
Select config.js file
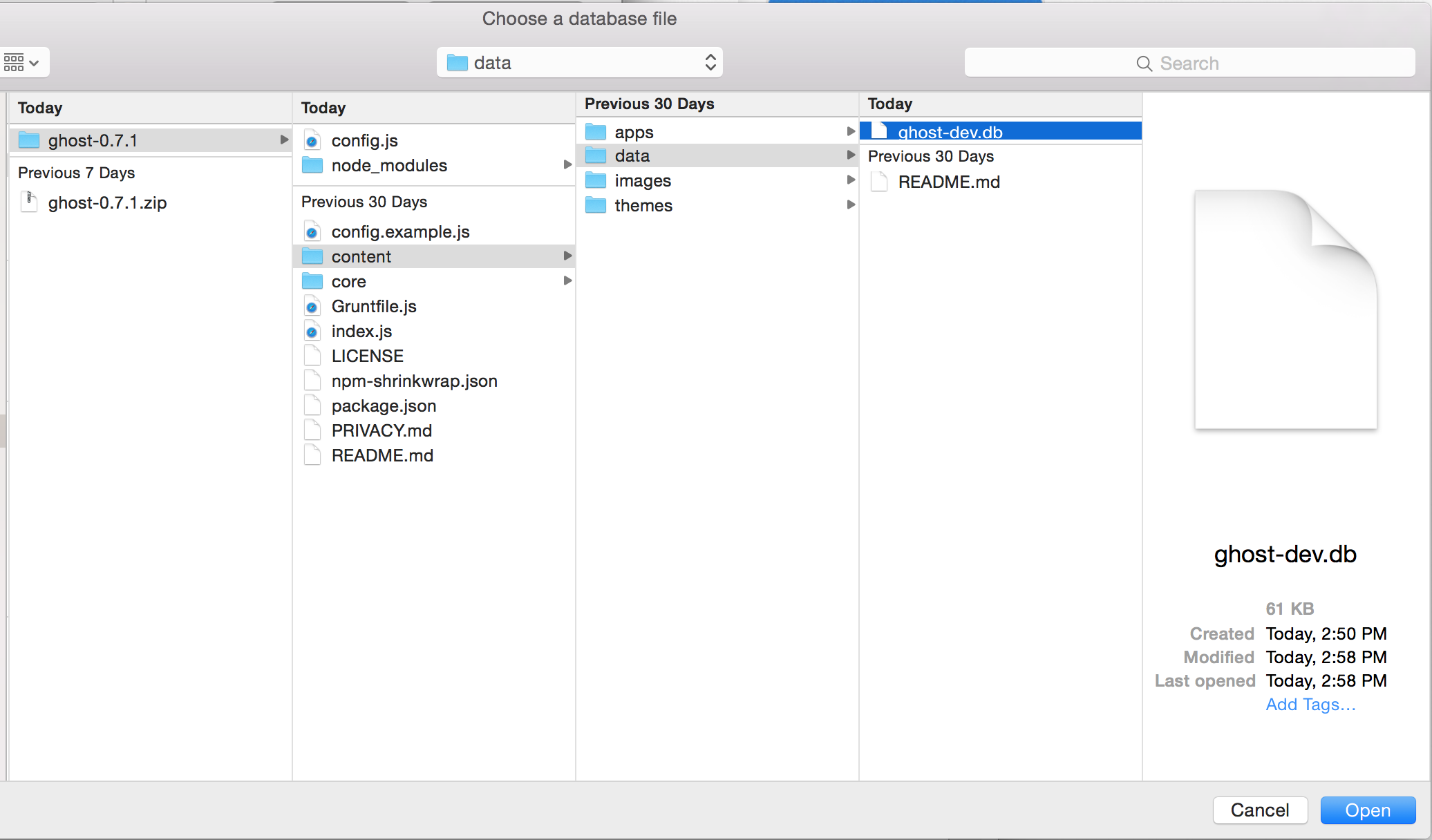click(364, 140)
